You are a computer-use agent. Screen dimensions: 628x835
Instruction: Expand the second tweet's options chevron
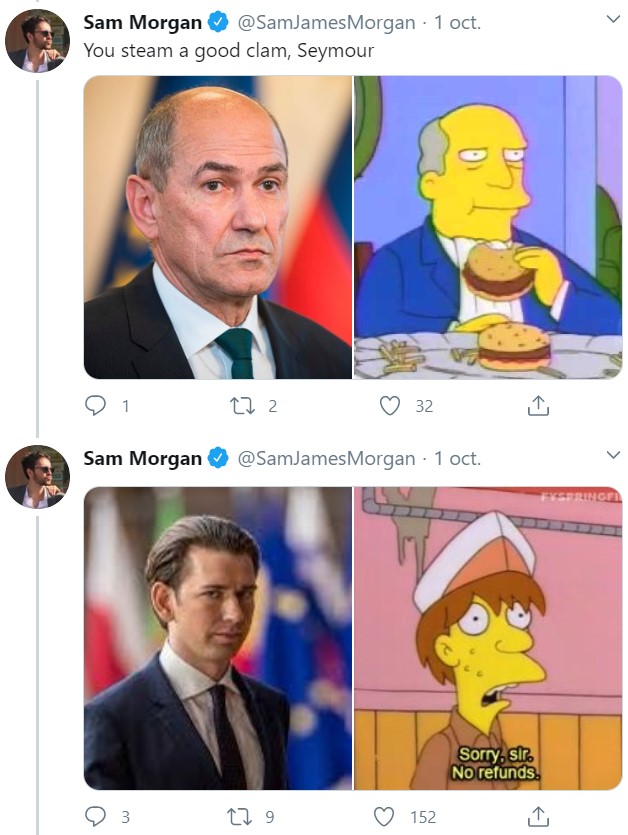click(x=613, y=456)
